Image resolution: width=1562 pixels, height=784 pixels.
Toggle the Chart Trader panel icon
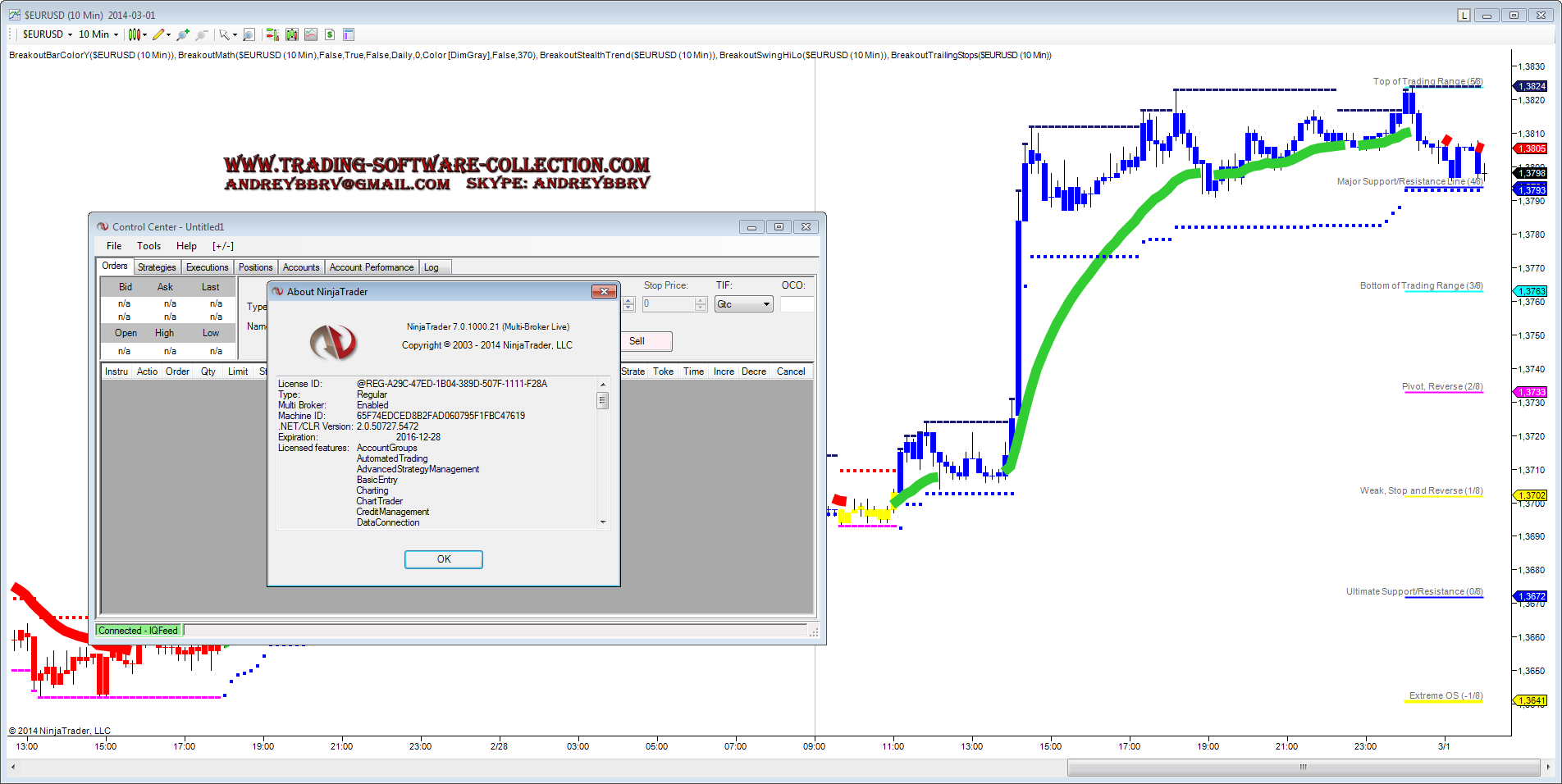point(272,34)
